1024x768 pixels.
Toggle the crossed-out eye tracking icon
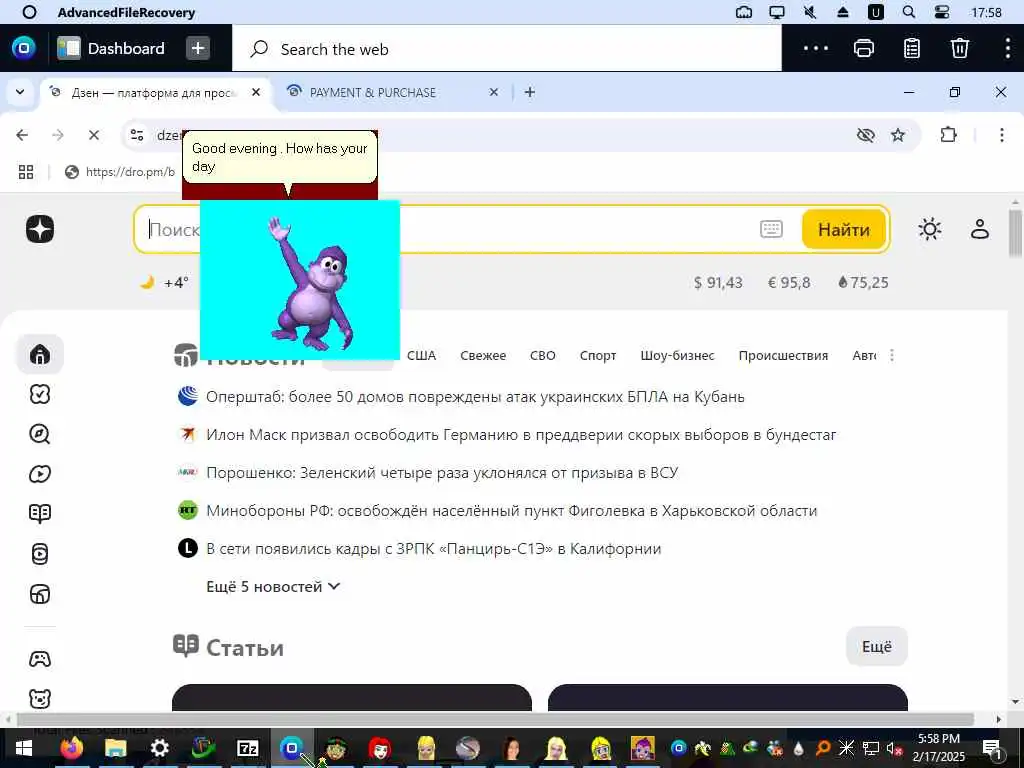865,135
